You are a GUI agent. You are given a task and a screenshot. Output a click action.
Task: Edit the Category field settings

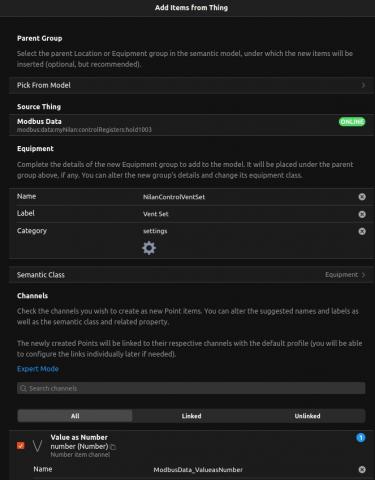click(247, 231)
